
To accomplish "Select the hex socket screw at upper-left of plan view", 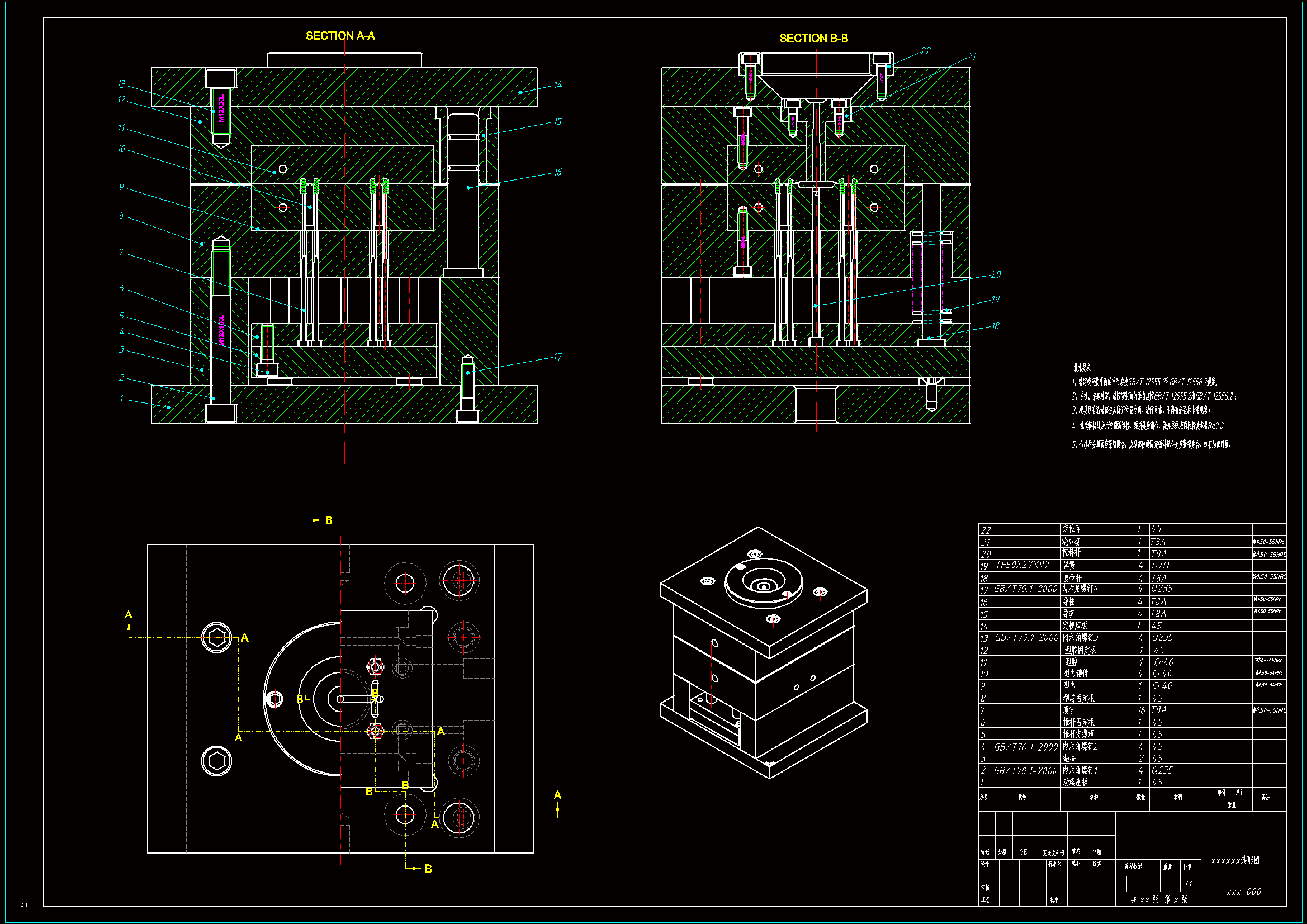I will tap(217, 638).
